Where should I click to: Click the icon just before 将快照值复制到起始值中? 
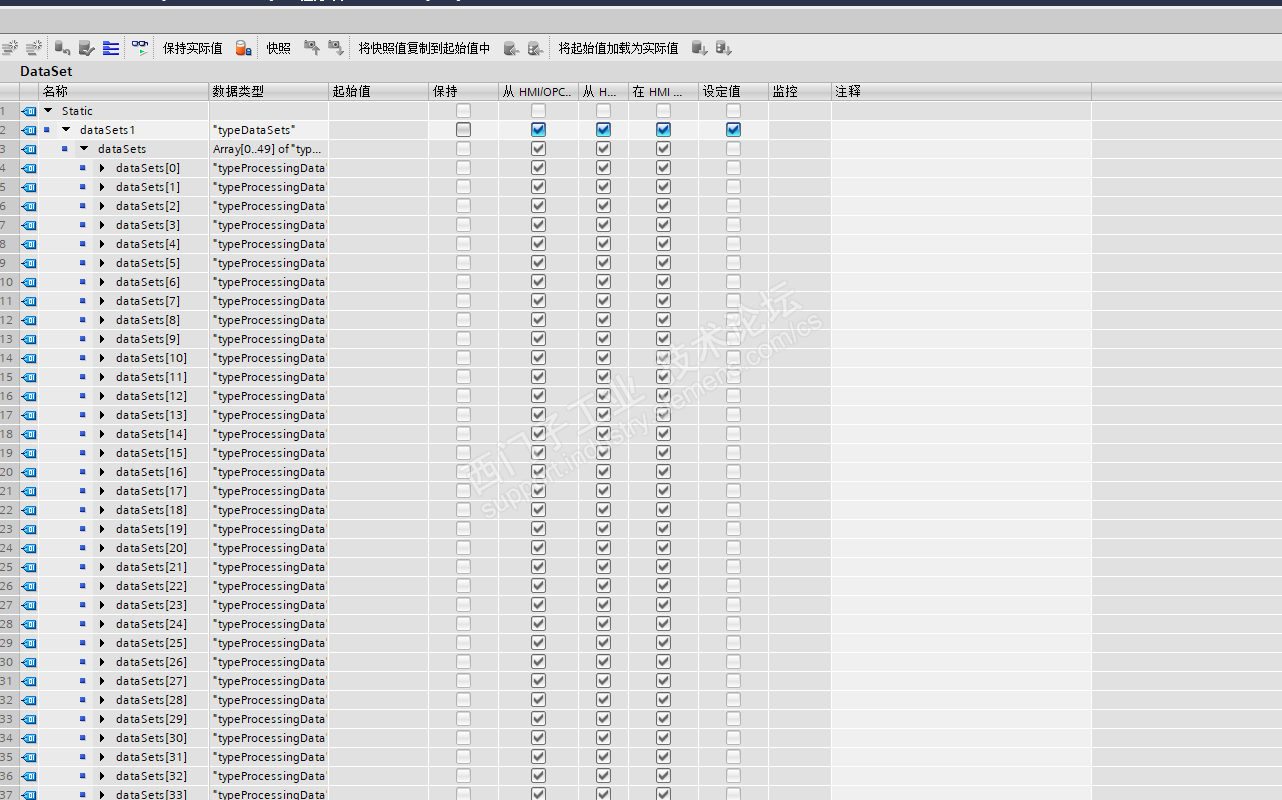pos(336,47)
